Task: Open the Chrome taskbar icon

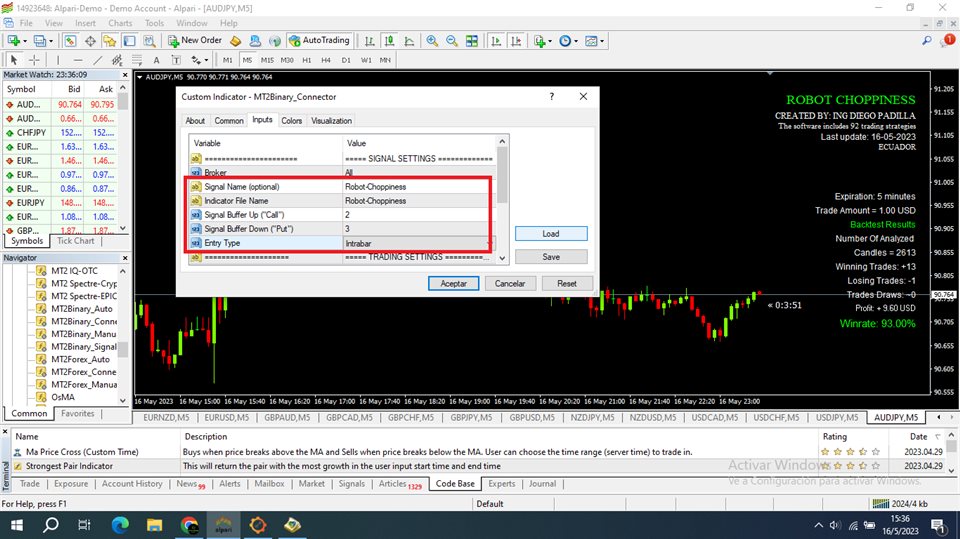Action: click(189, 525)
